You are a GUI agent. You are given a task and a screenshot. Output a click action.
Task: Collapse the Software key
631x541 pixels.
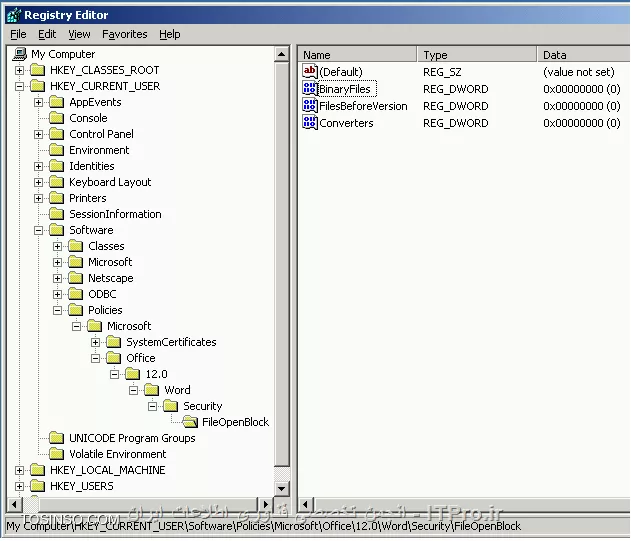38,231
